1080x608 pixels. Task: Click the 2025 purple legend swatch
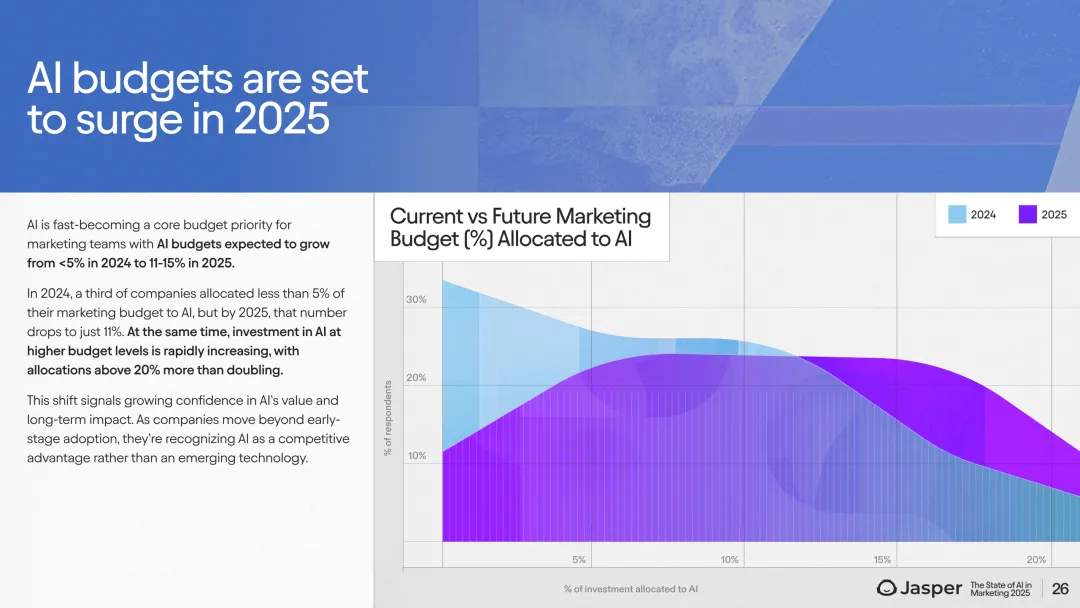[1028, 214]
